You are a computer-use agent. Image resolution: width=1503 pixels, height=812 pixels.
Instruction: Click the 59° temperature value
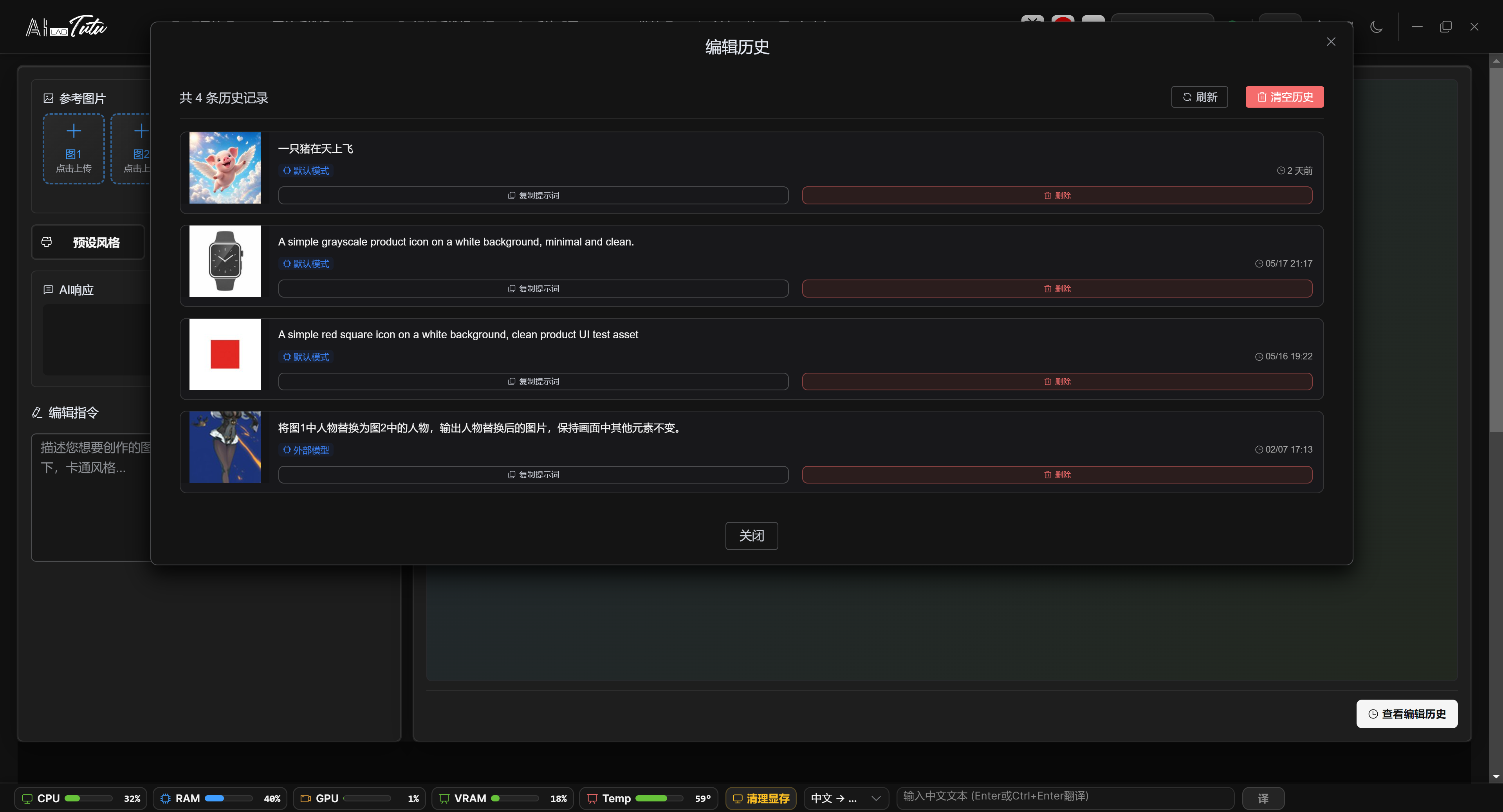click(702, 799)
